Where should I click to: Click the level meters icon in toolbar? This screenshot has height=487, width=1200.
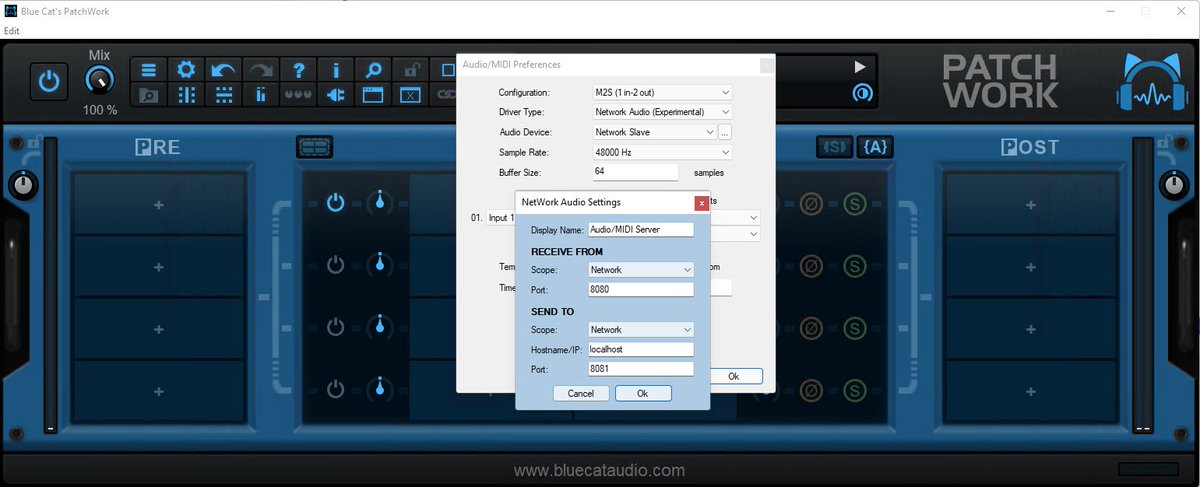261,95
